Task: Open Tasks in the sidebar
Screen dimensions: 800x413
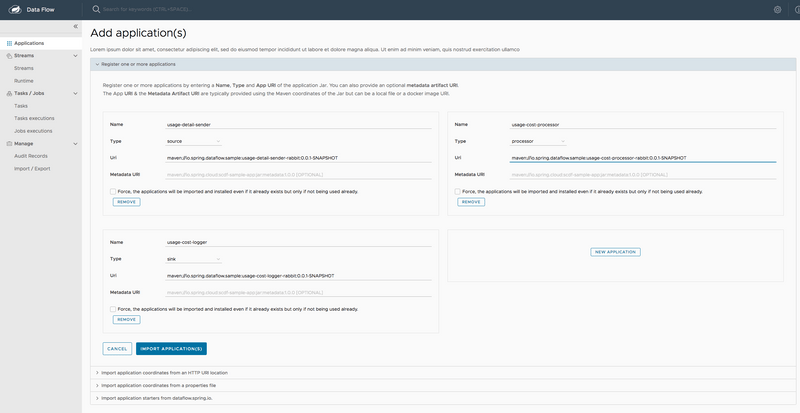Action: [21, 106]
